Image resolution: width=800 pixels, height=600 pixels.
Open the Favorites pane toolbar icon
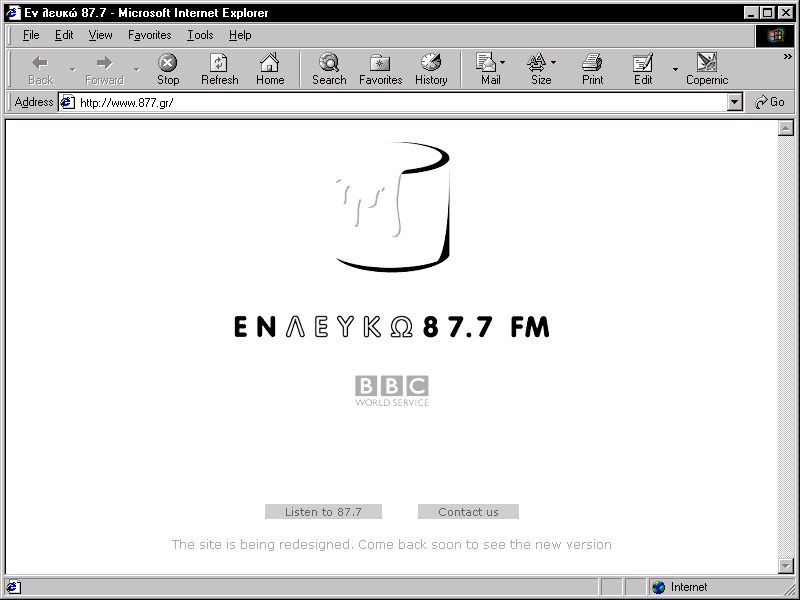pos(381,69)
